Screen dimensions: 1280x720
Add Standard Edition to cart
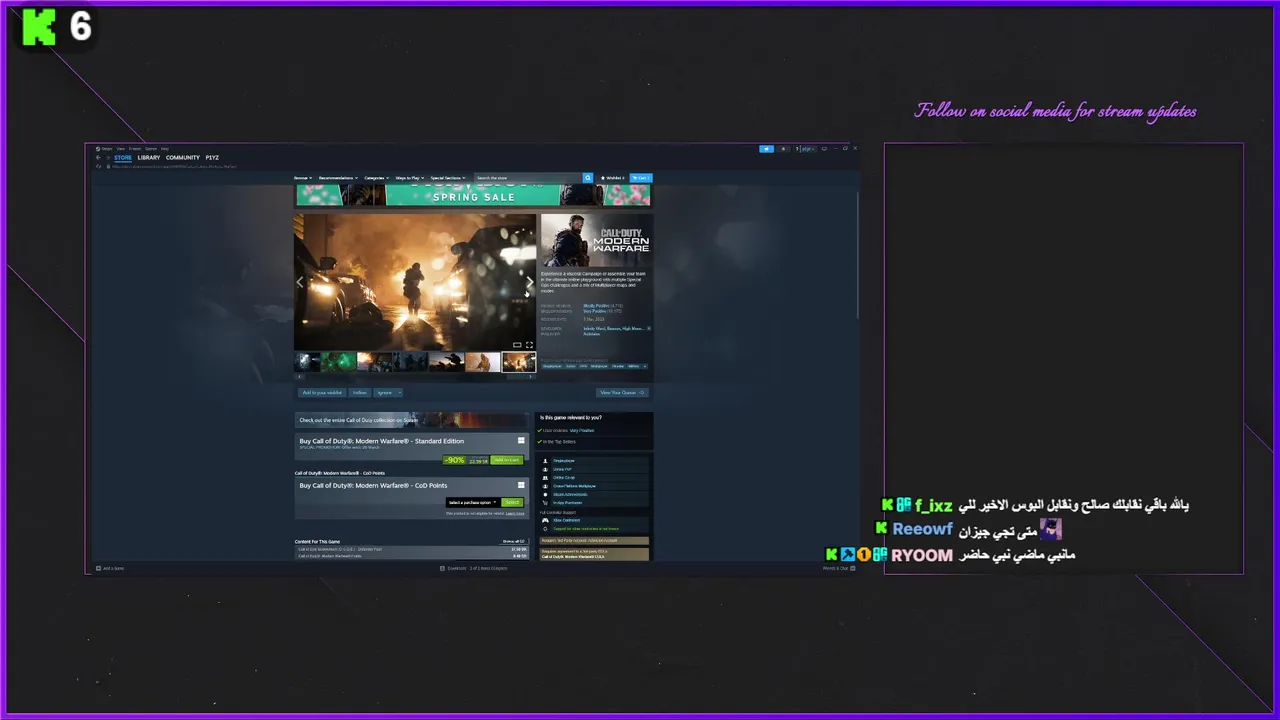(x=507, y=460)
